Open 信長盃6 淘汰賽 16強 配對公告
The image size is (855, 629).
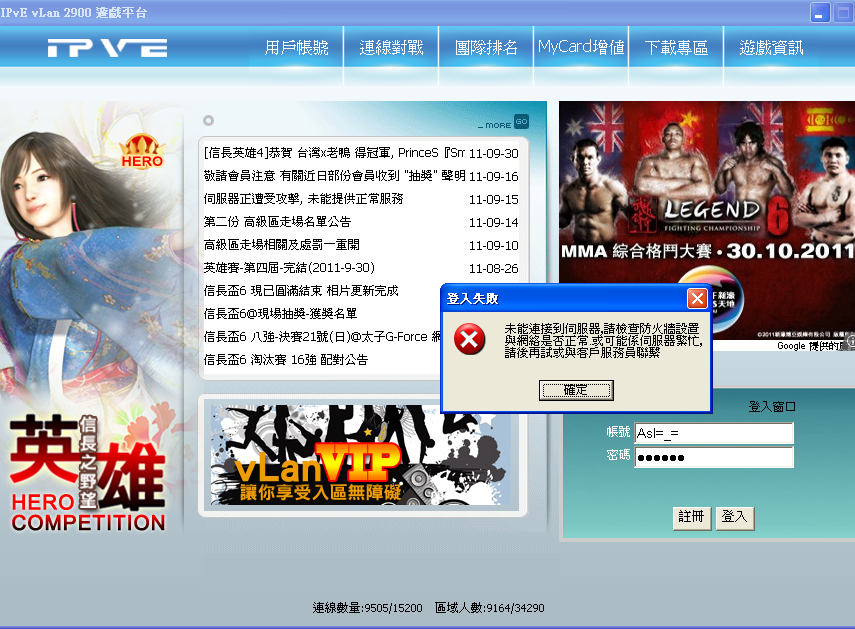click(x=286, y=360)
